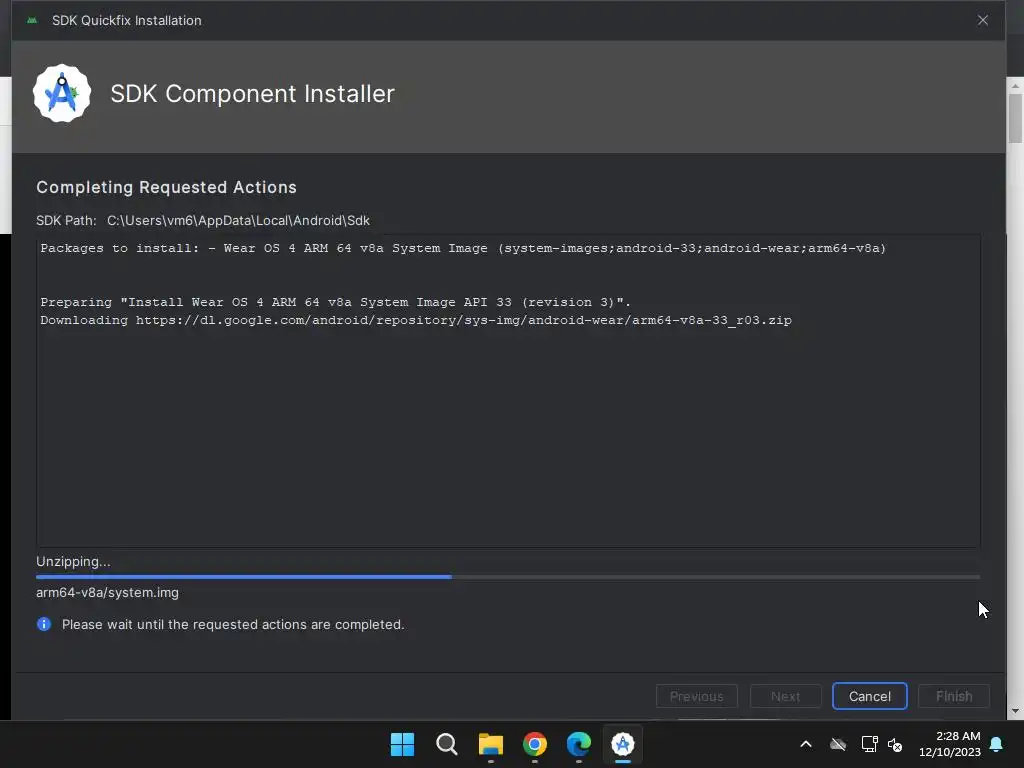Screen dimensions: 1024x768
Task: Click the small Android icon in title bar
Action: [x=32, y=20]
